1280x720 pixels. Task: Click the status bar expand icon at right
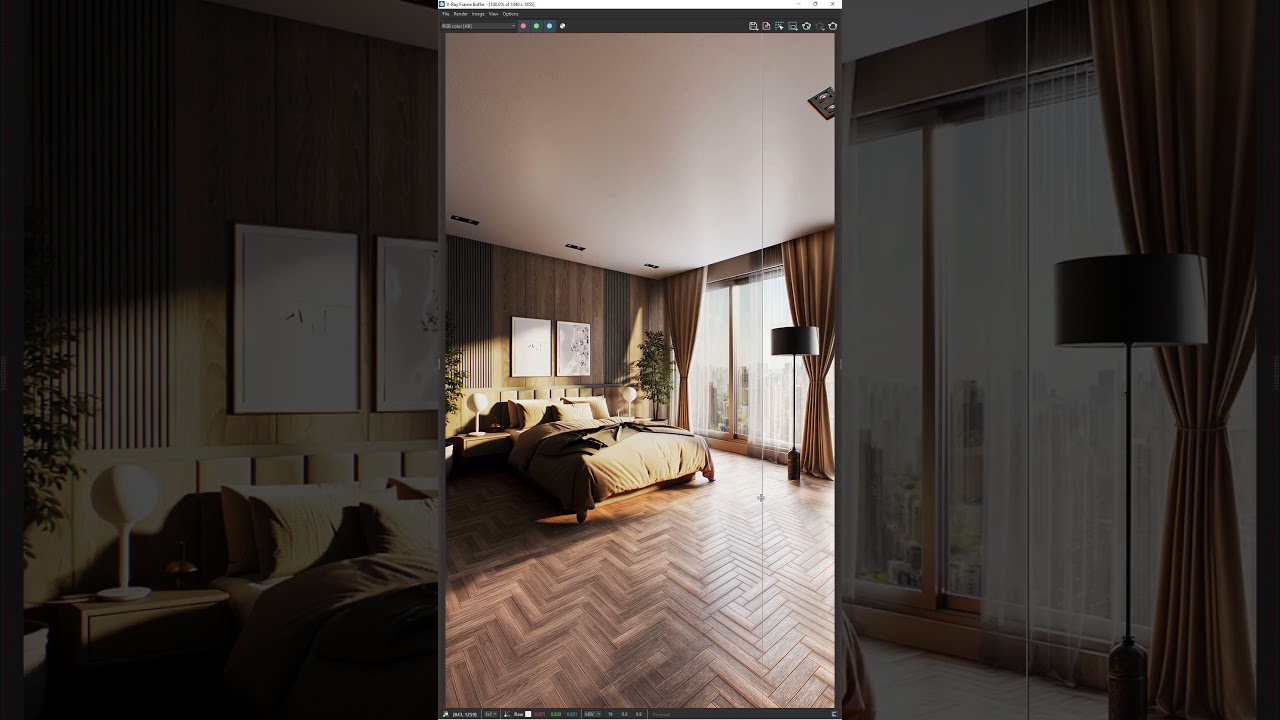835,714
